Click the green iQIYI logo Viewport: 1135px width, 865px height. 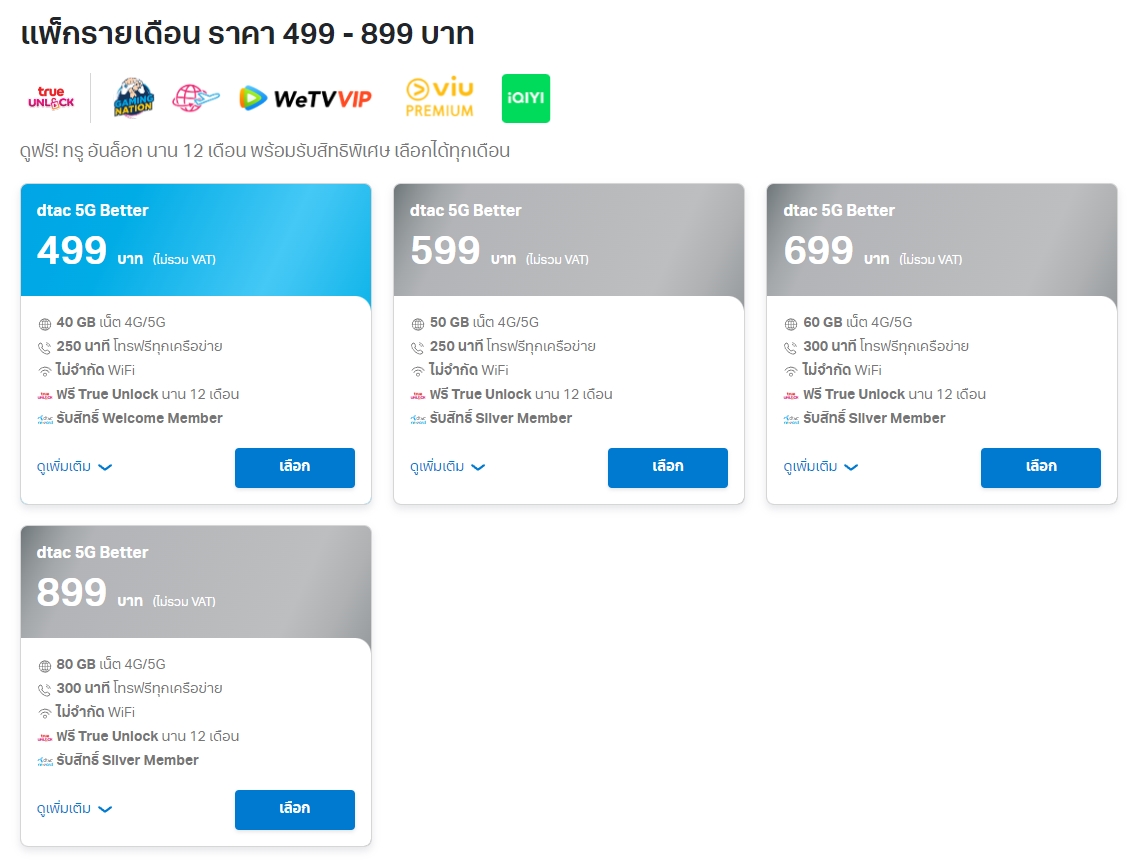pyautogui.click(x=526, y=98)
